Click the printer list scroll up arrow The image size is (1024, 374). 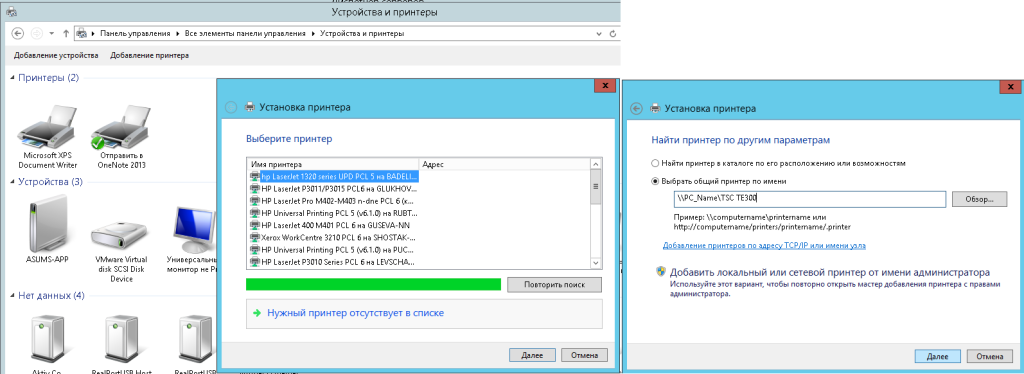click(x=595, y=164)
